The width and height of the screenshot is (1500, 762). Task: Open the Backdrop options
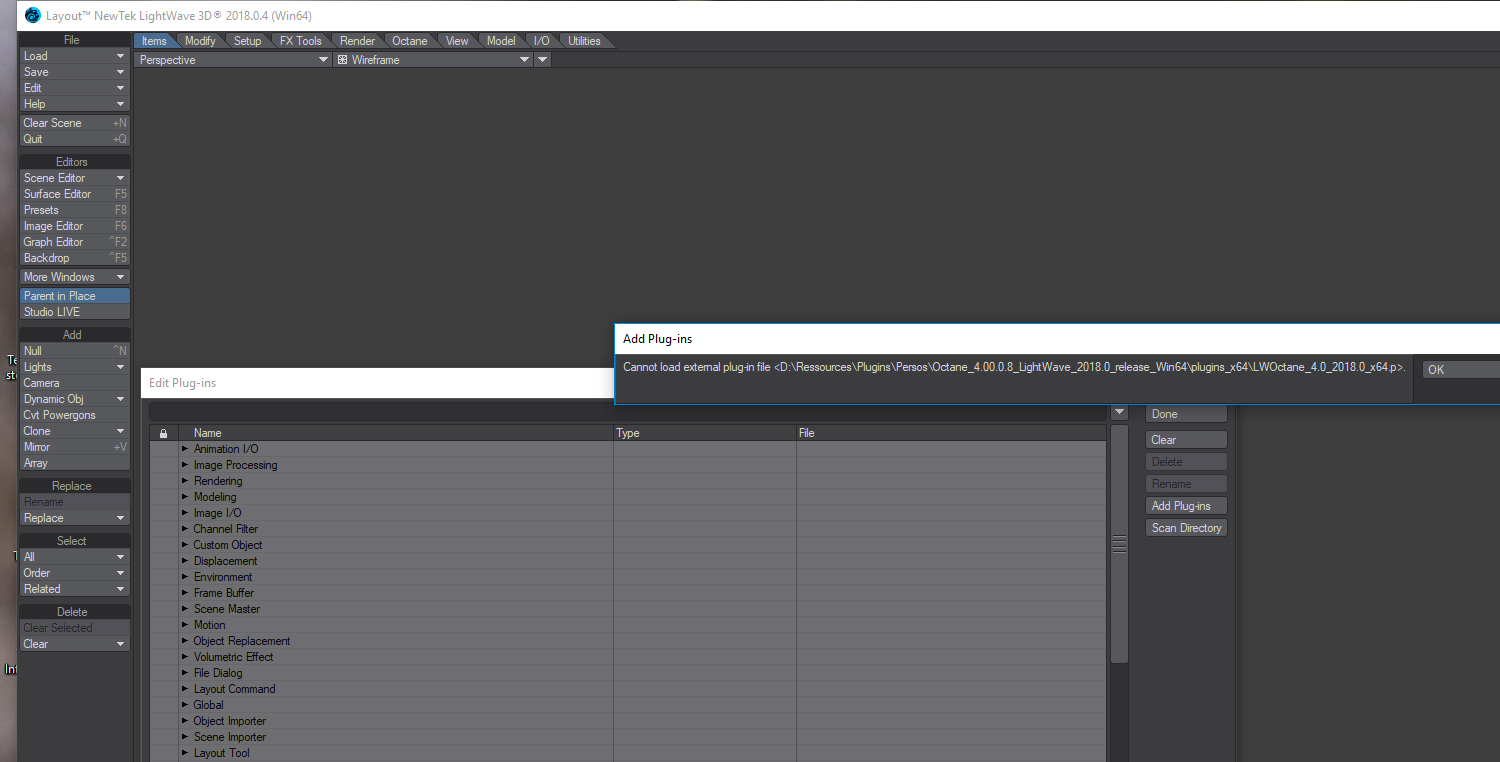click(75, 258)
